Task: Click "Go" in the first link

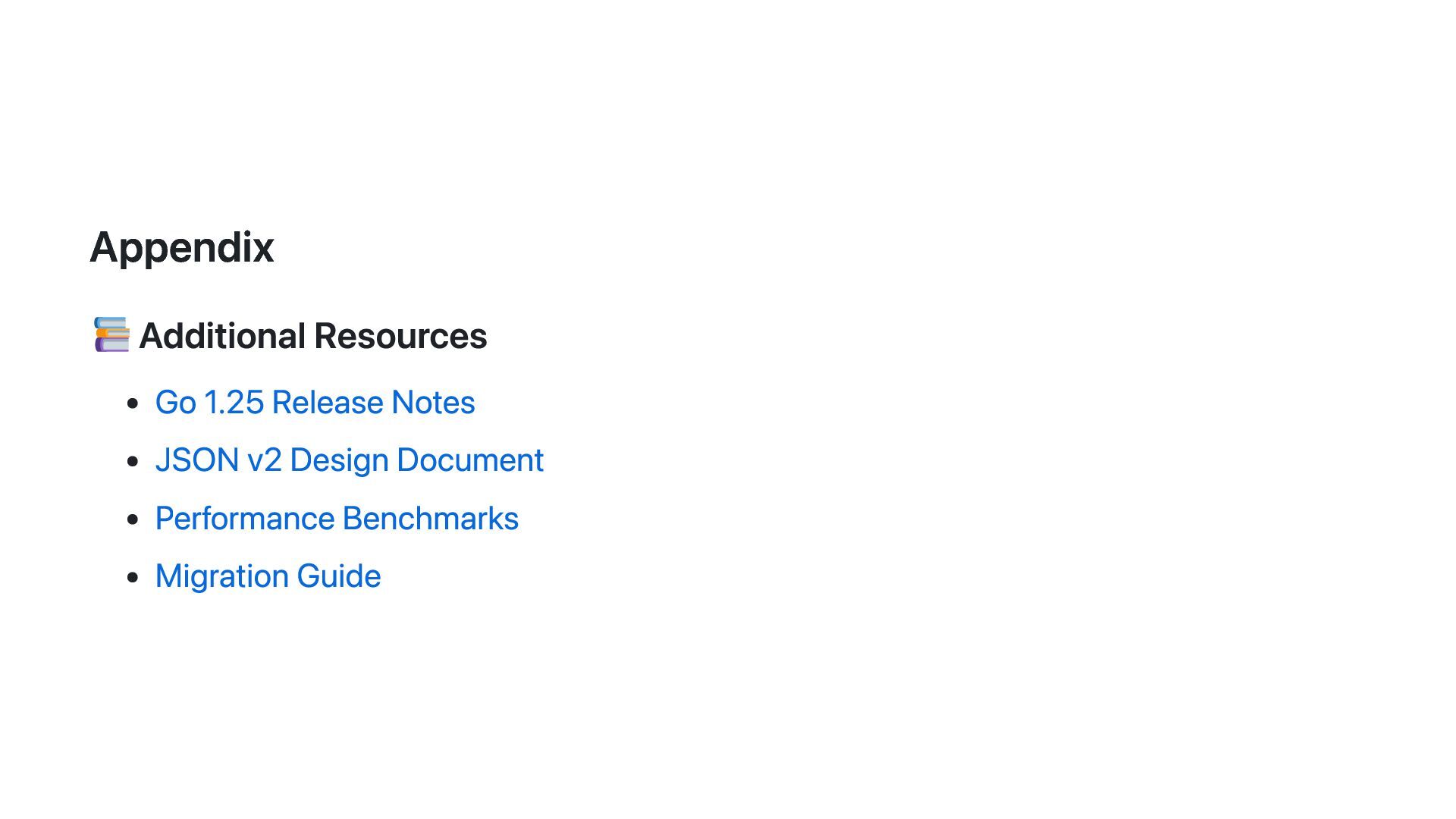Action: 175,403
